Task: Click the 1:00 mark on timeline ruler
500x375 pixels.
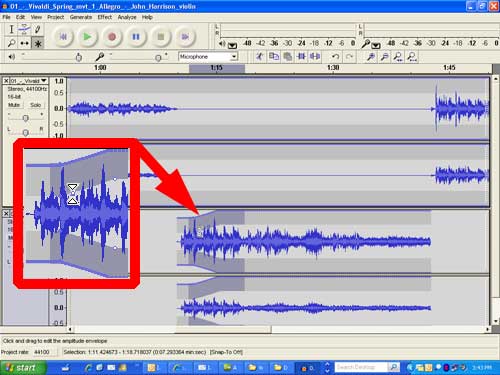Action: pyautogui.click(x=100, y=68)
